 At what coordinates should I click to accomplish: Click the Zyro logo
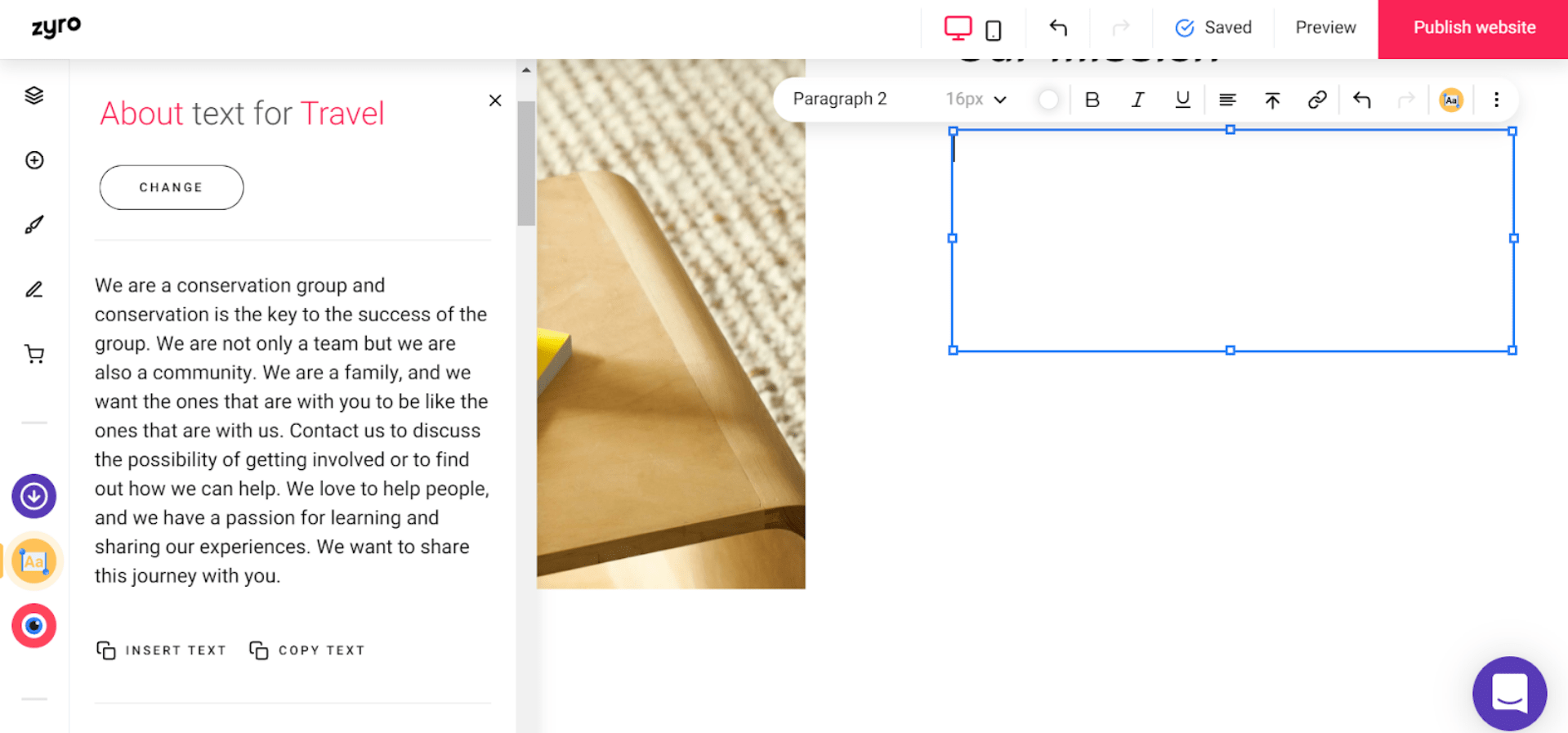point(56,27)
